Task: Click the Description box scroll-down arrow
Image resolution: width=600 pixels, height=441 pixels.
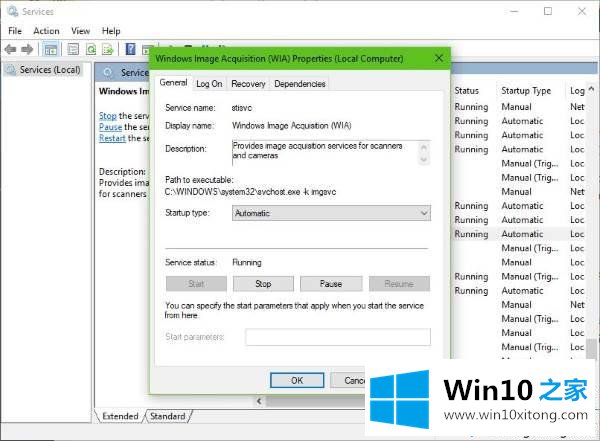Action: click(424, 159)
